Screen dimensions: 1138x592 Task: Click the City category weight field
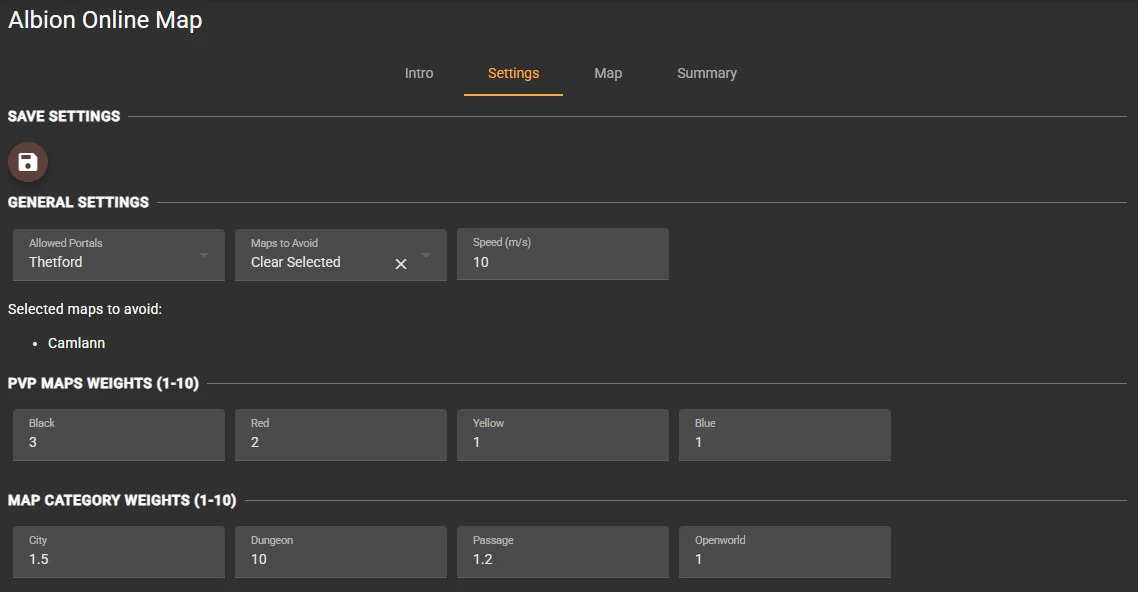(x=118, y=559)
